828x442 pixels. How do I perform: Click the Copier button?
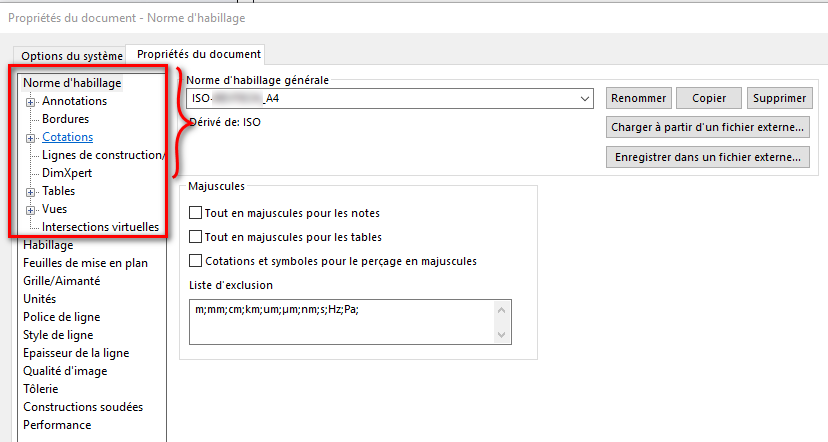pos(709,98)
